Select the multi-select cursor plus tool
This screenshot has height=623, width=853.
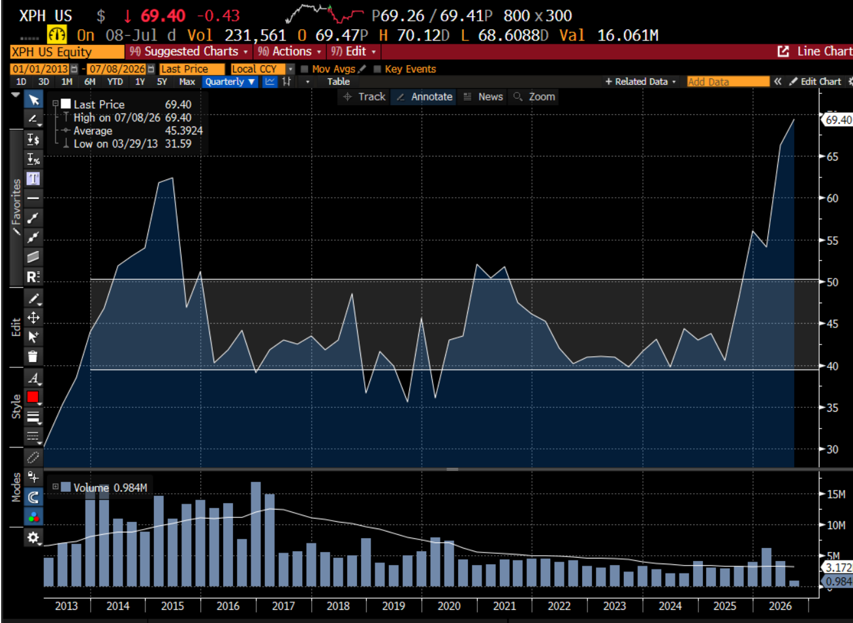tap(33, 337)
